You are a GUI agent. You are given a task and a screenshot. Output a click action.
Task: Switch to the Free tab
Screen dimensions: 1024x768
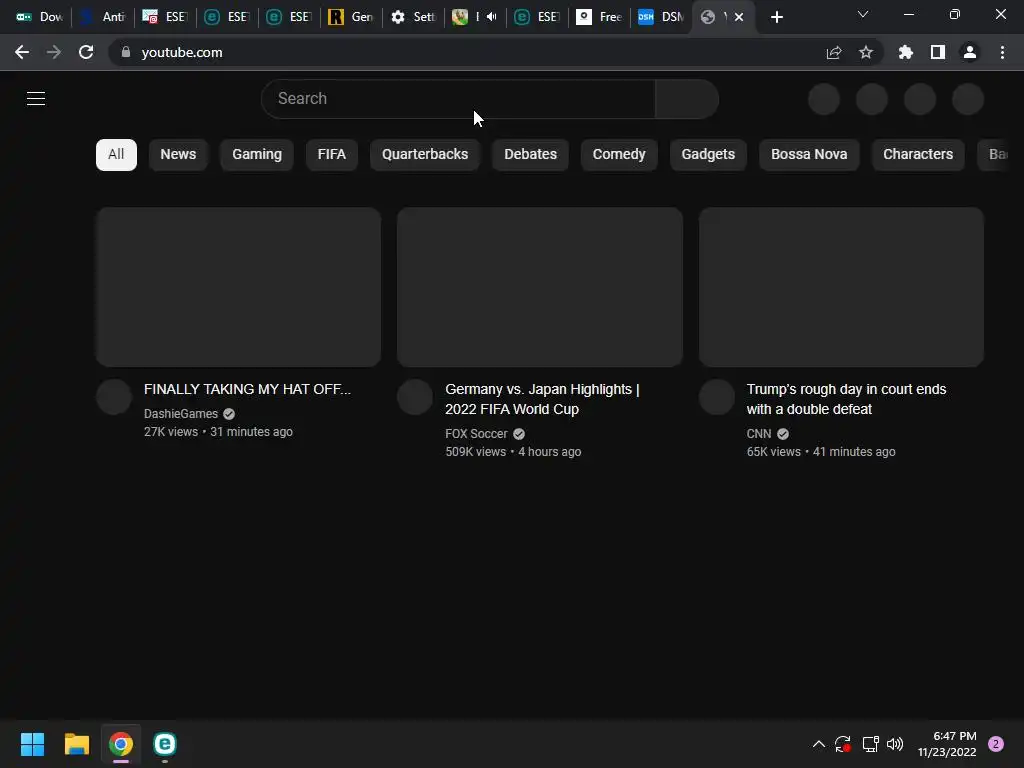[x=599, y=17]
